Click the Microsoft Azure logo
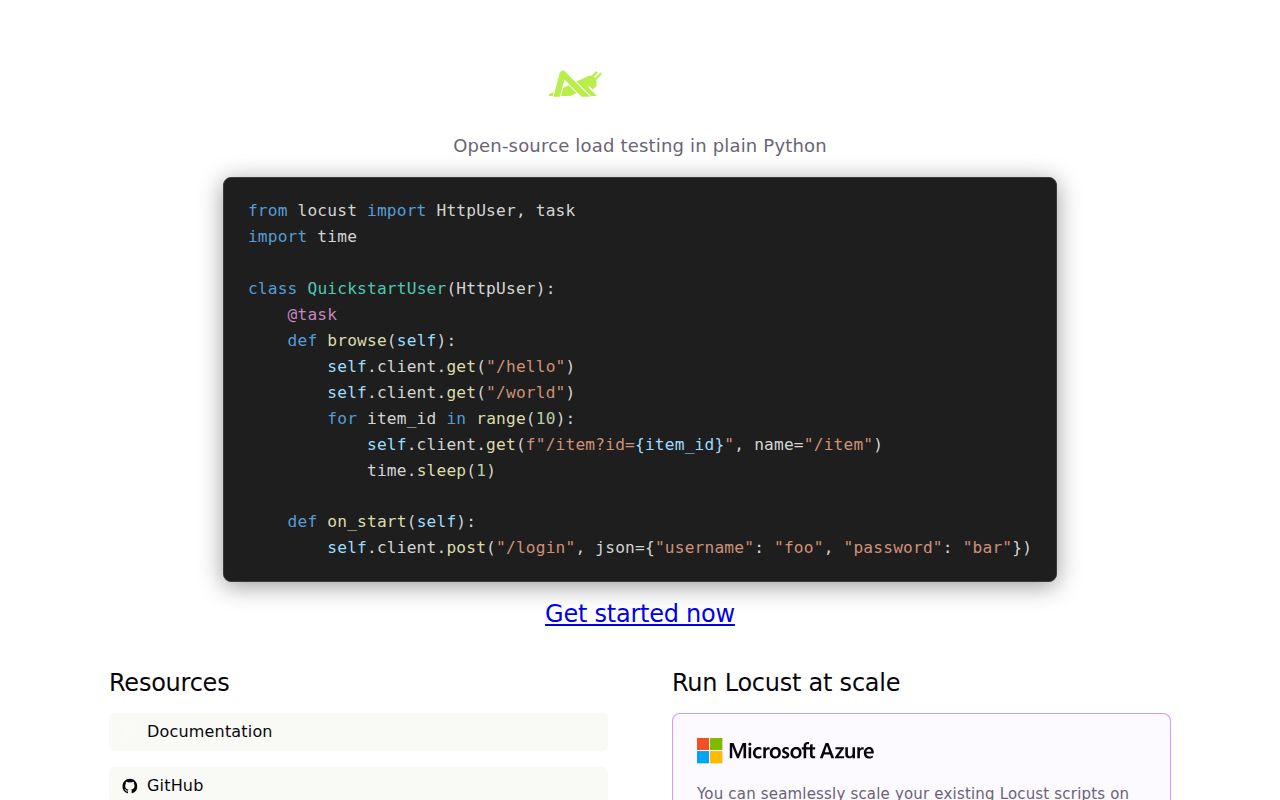 [785, 751]
